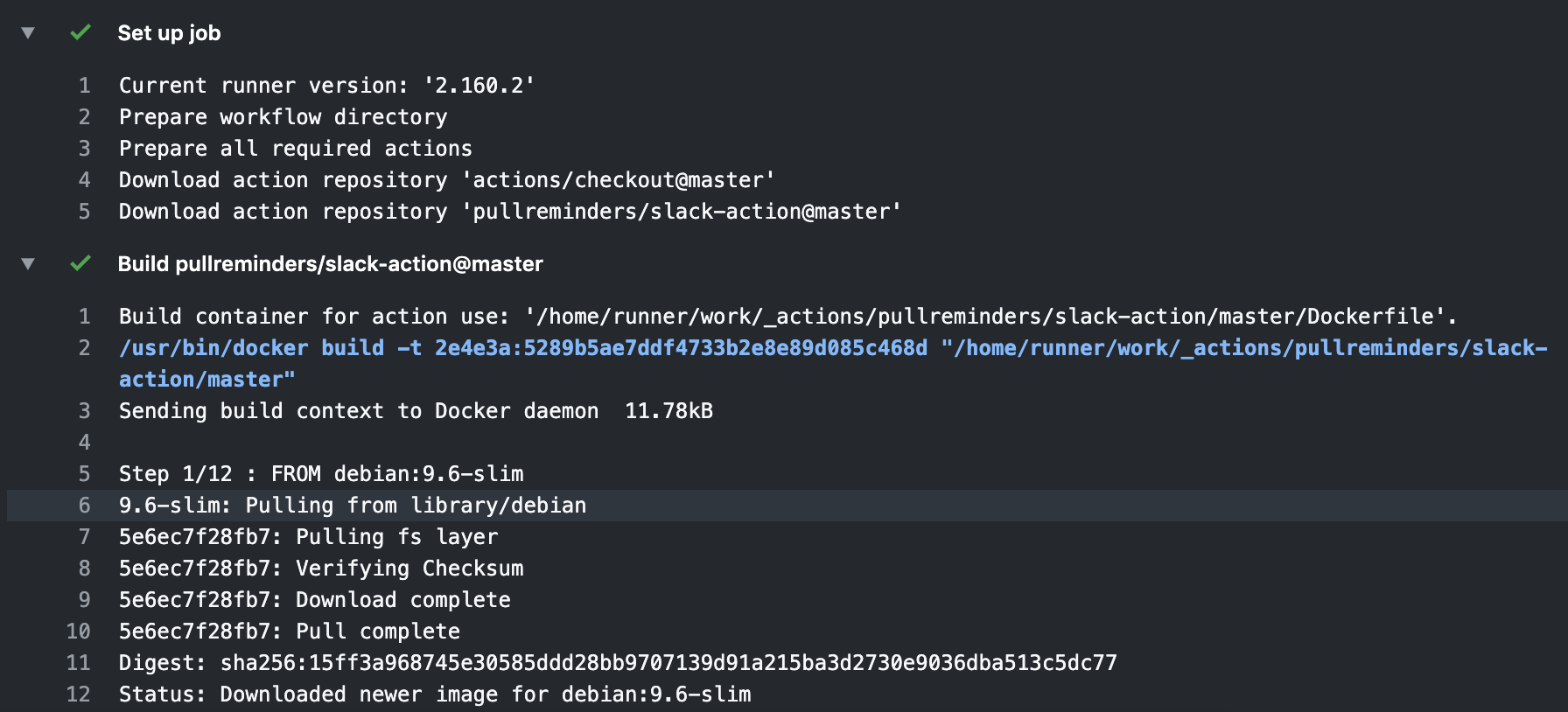Click the green checkmark beside Build pullreminders step
The image size is (1568, 712).
click(x=80, y=263)
